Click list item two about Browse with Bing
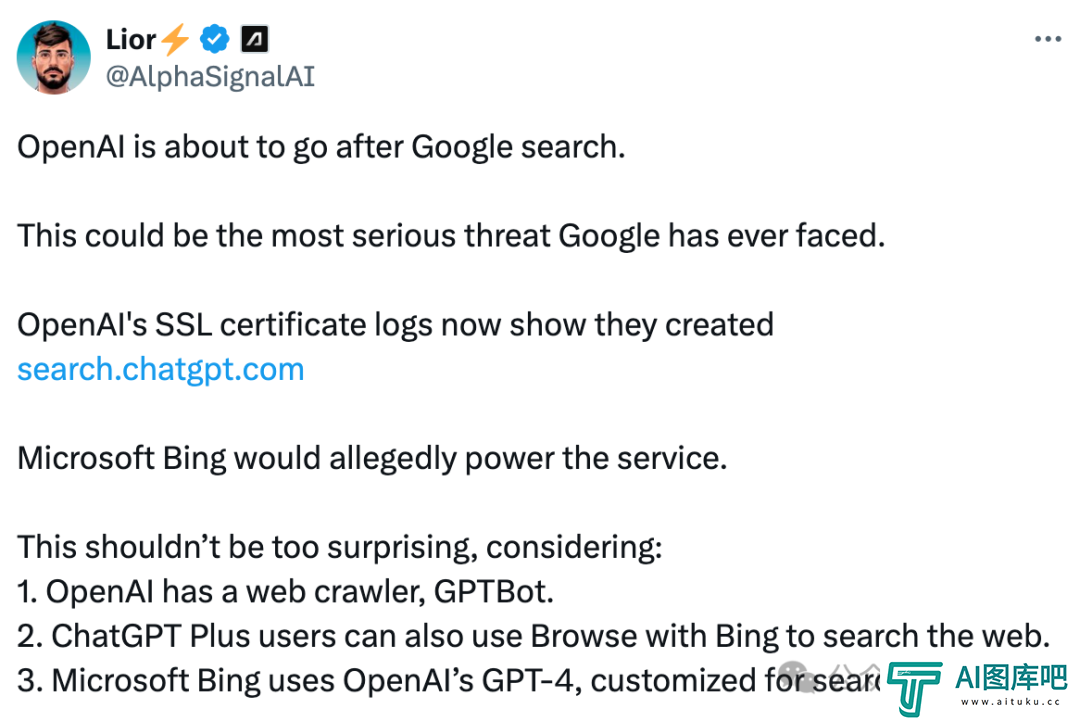 point(533,636)
